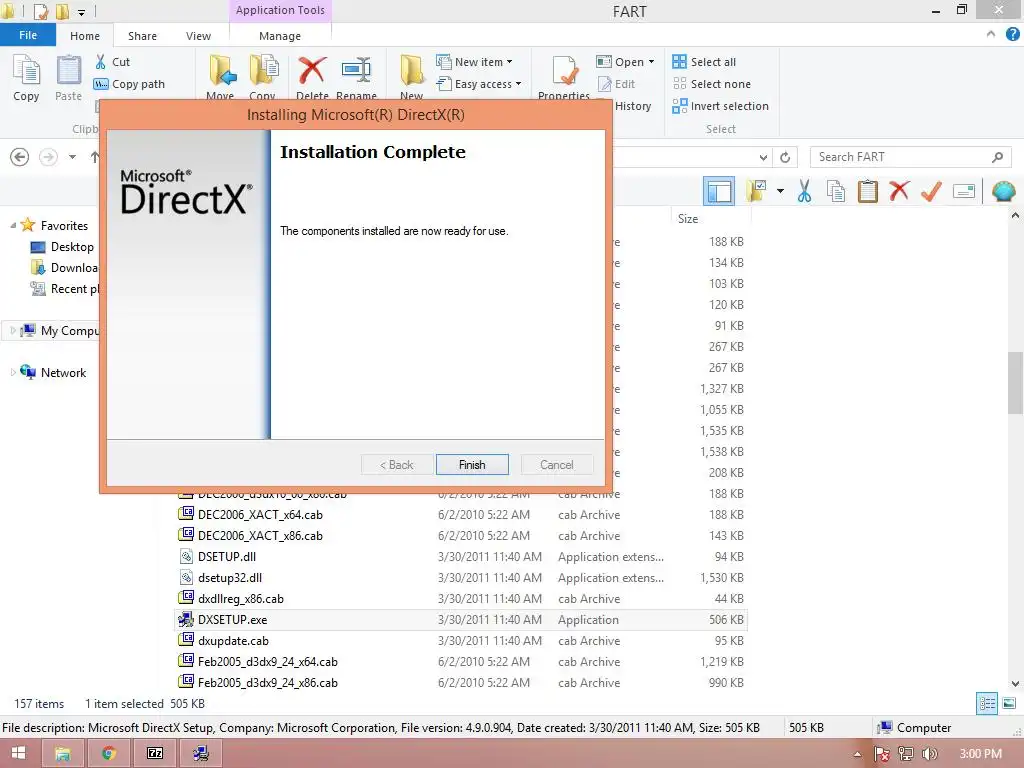
Task: Open the Easy access dropdown
Action: click(x=479, y=84)
